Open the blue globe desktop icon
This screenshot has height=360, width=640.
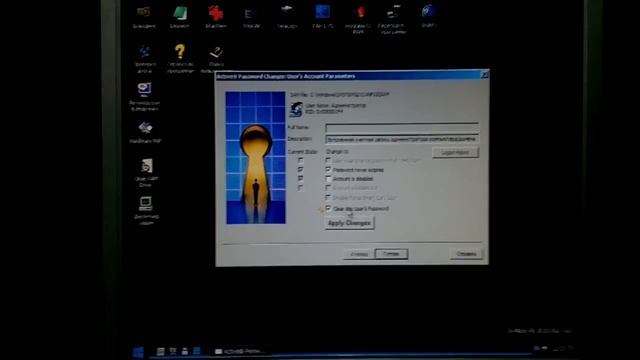pos(429,11)
